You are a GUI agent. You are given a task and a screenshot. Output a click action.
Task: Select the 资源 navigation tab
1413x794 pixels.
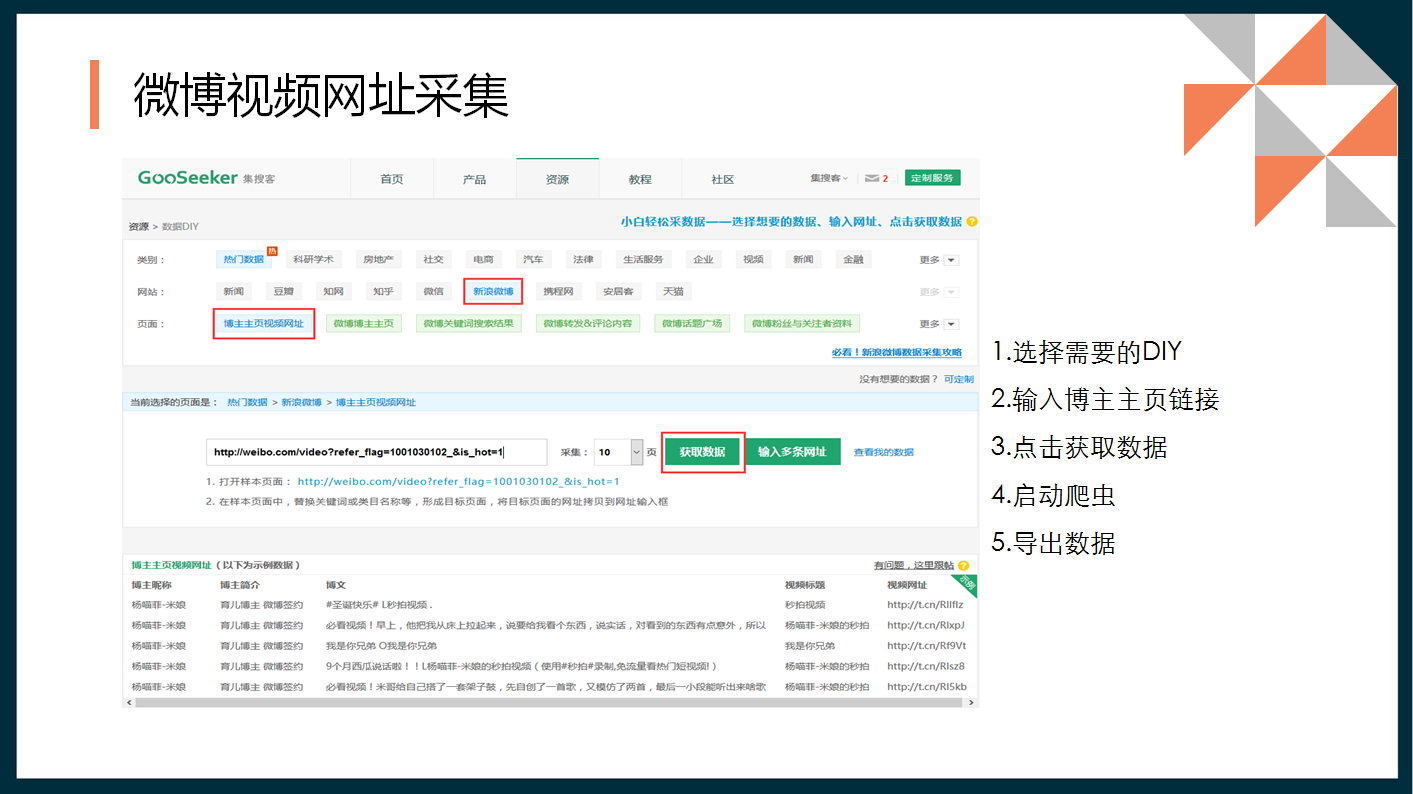coord(557,179)
